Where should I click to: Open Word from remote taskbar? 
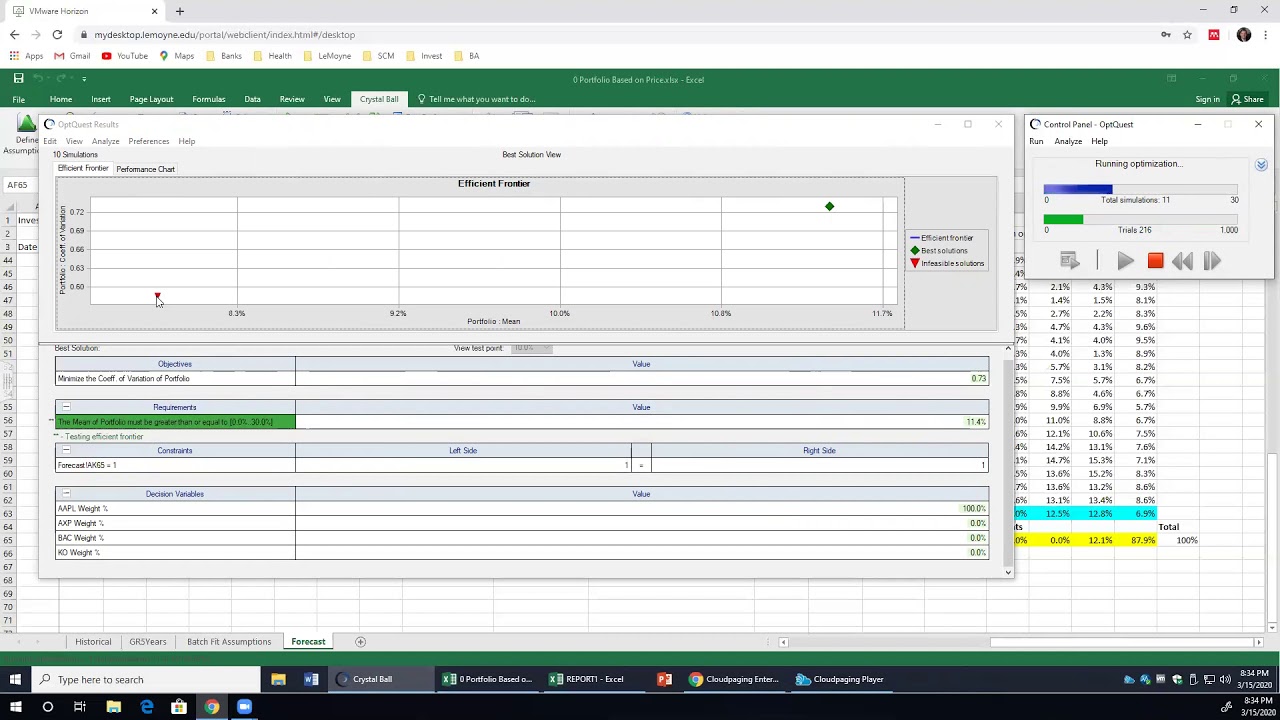(311, 679)
